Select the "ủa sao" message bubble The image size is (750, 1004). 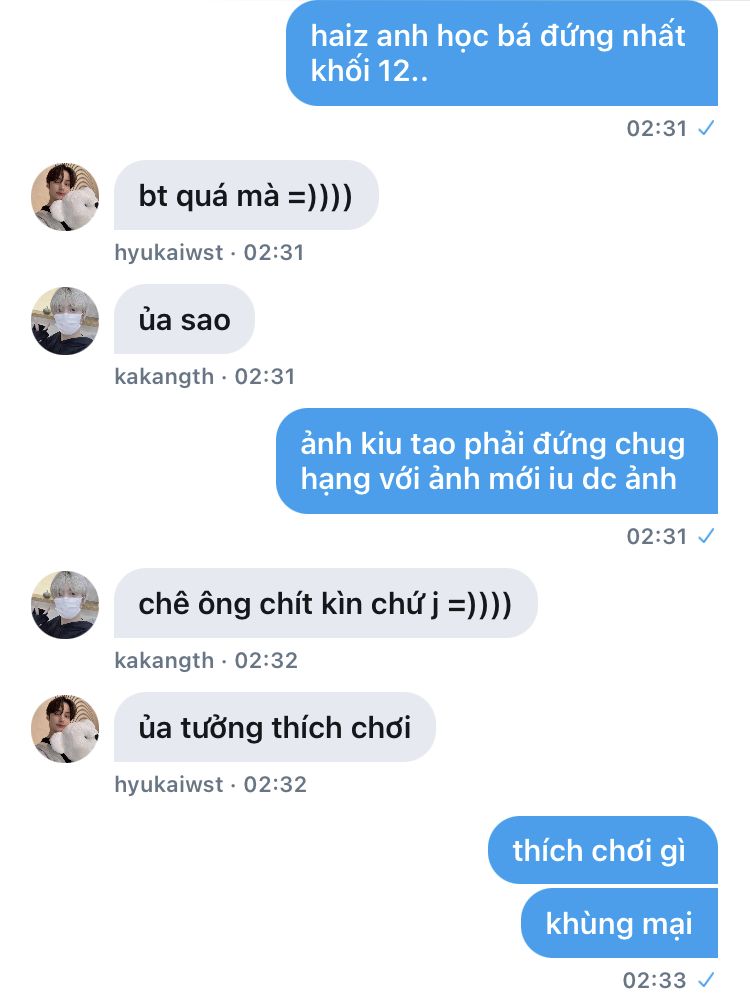point(184,319)
